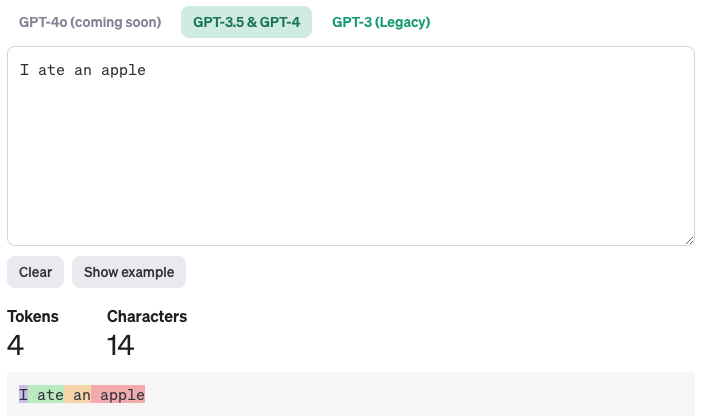704x416 pixels.
Task: Select the GPT-3.5 & GPT-4 tab
Action: pos(246,22)
